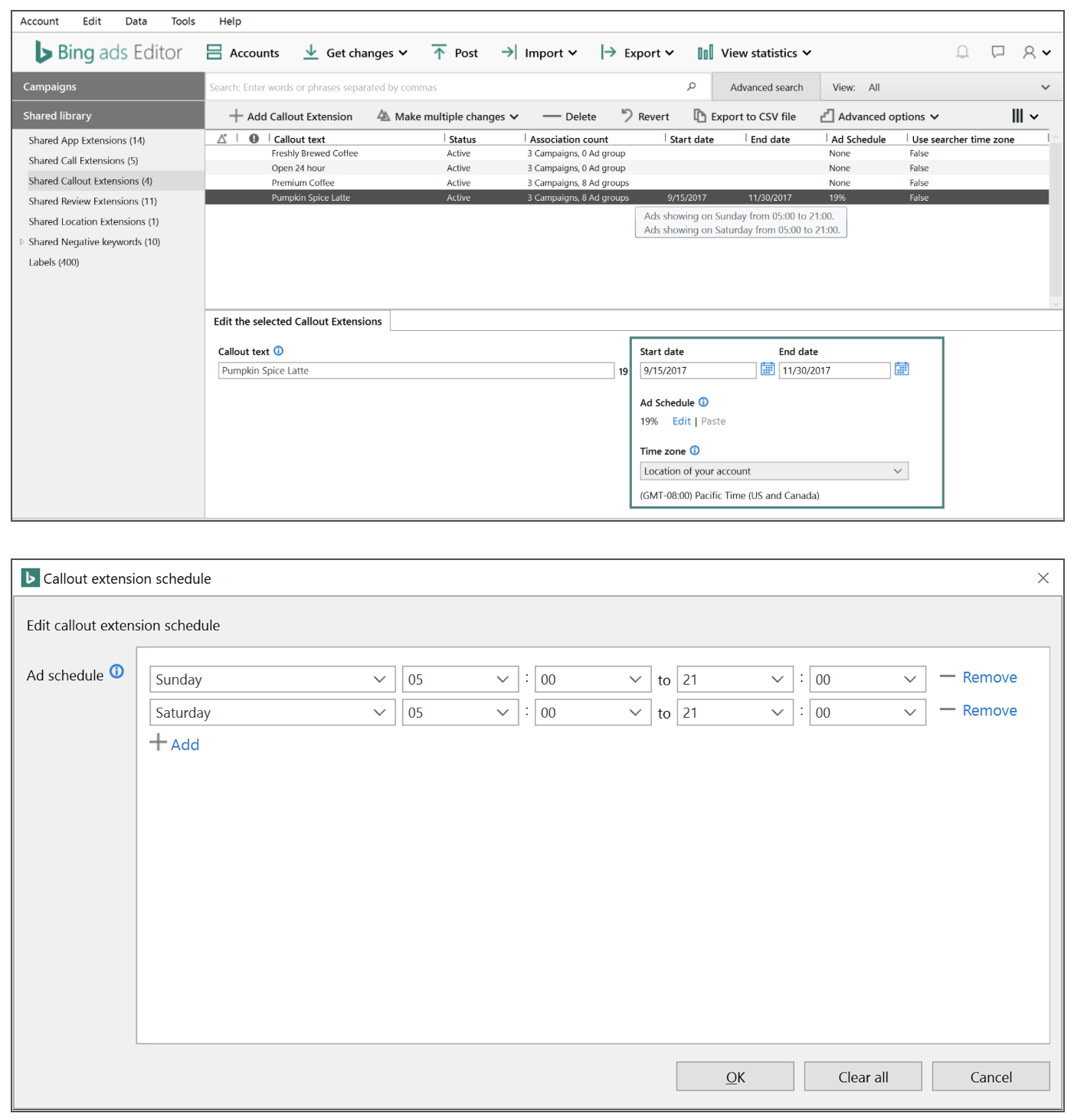Open the Sunday day dropdown
This screenshot has height=1120, width=1074.
pyautogui.click(x=272, y=680)
